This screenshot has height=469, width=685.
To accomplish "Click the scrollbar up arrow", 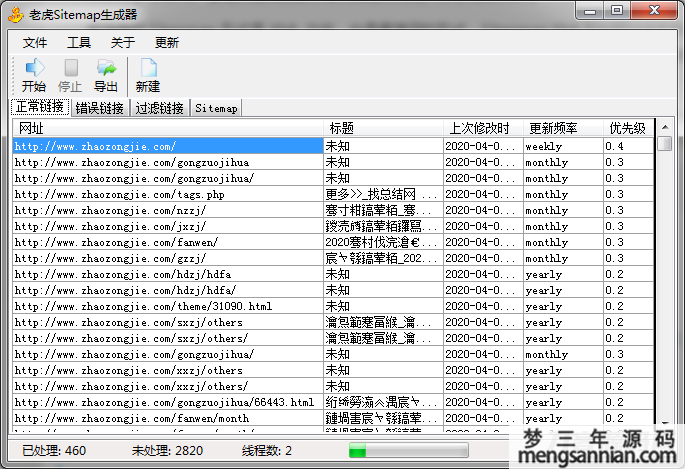I will coord(665,127).
